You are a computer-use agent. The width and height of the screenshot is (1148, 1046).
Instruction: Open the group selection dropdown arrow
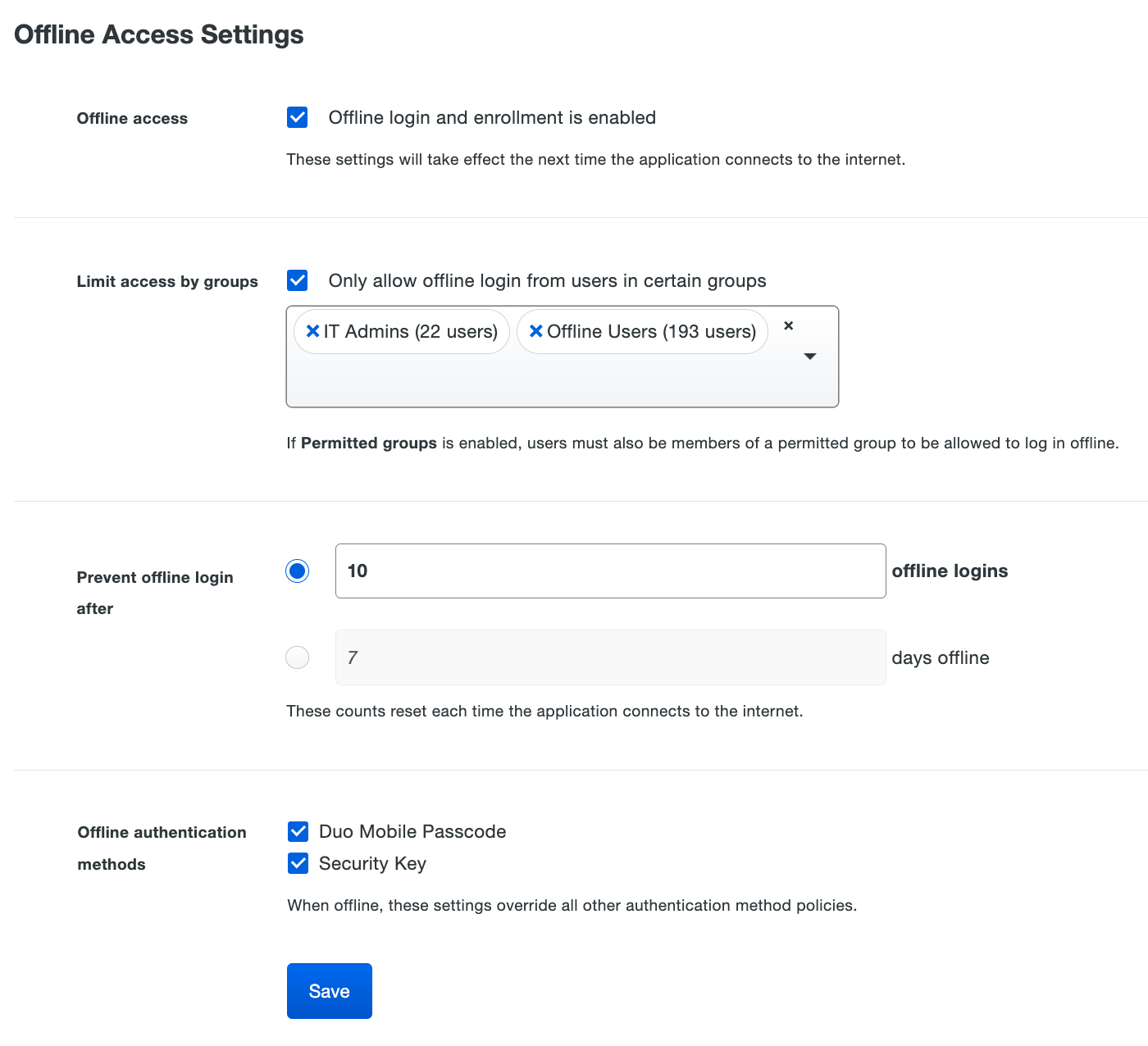coord(810,357)
